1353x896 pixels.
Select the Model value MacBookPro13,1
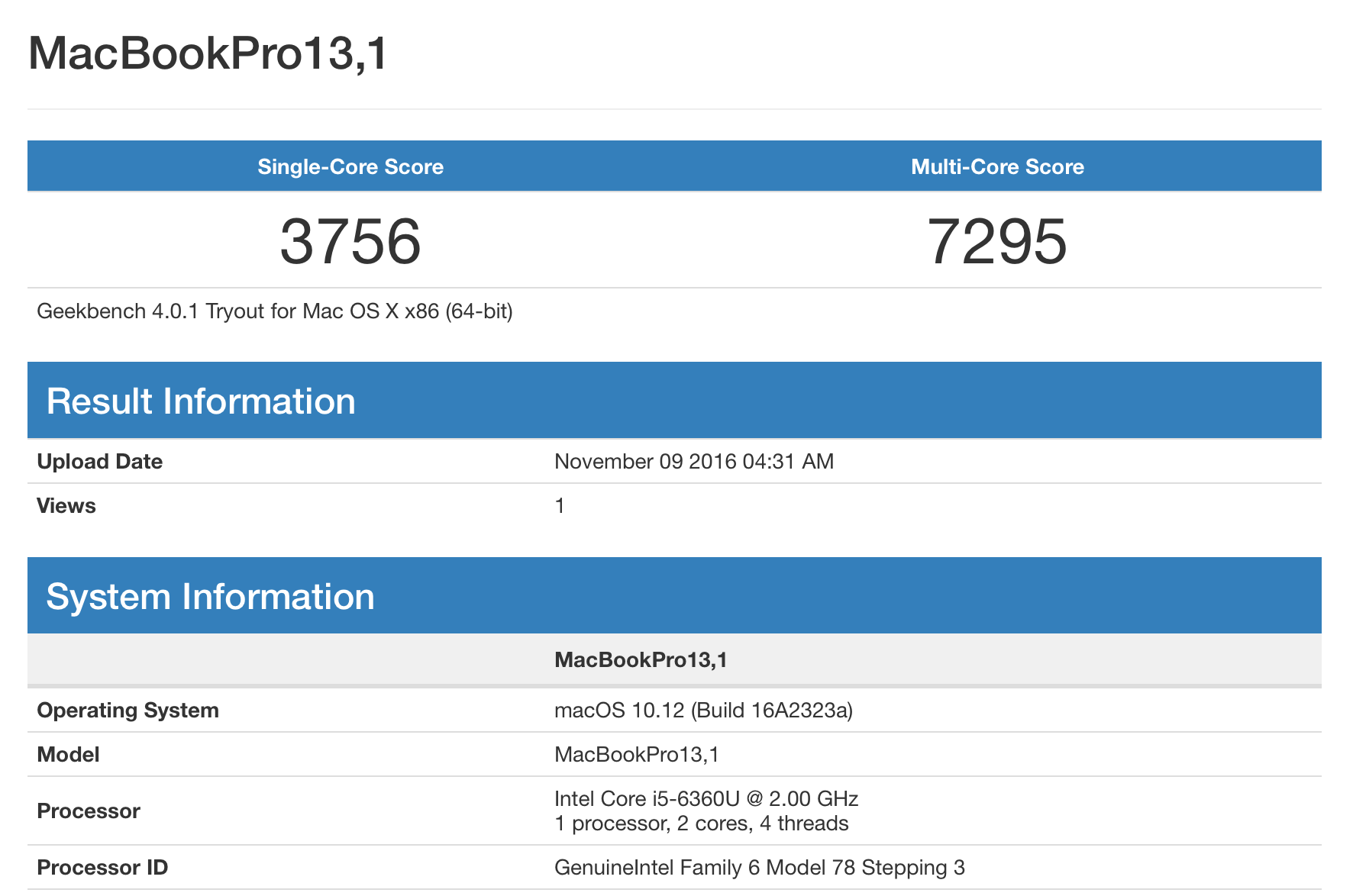point(637,754)
